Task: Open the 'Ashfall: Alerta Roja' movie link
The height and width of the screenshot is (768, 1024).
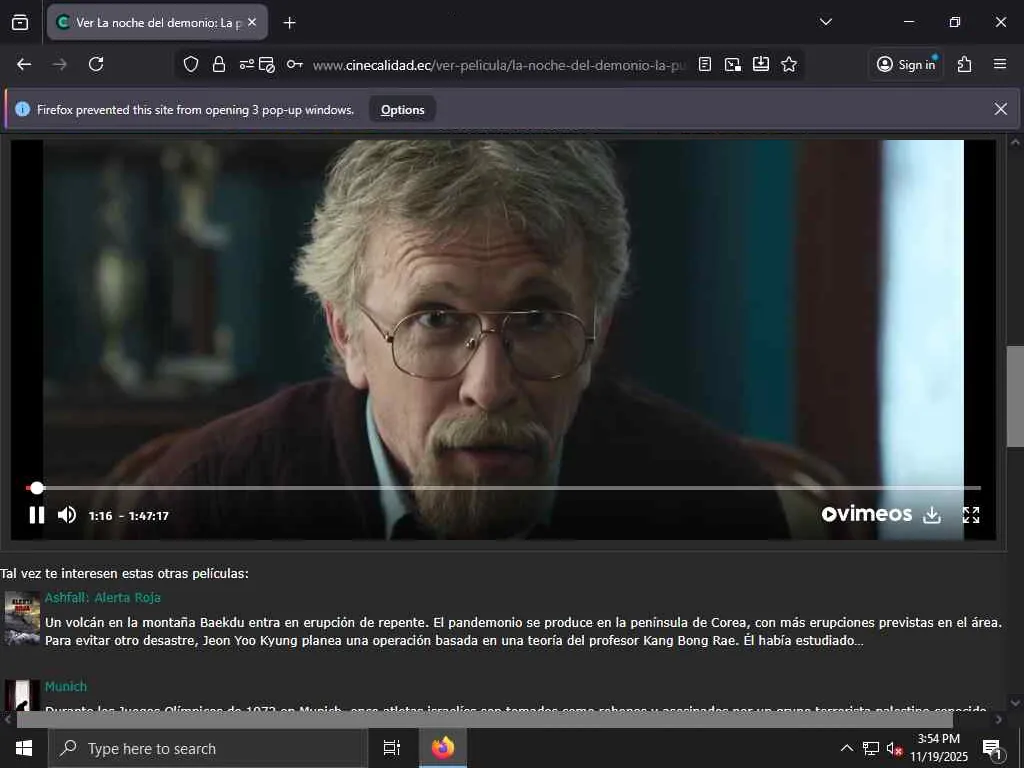Action: pos(103,598)
